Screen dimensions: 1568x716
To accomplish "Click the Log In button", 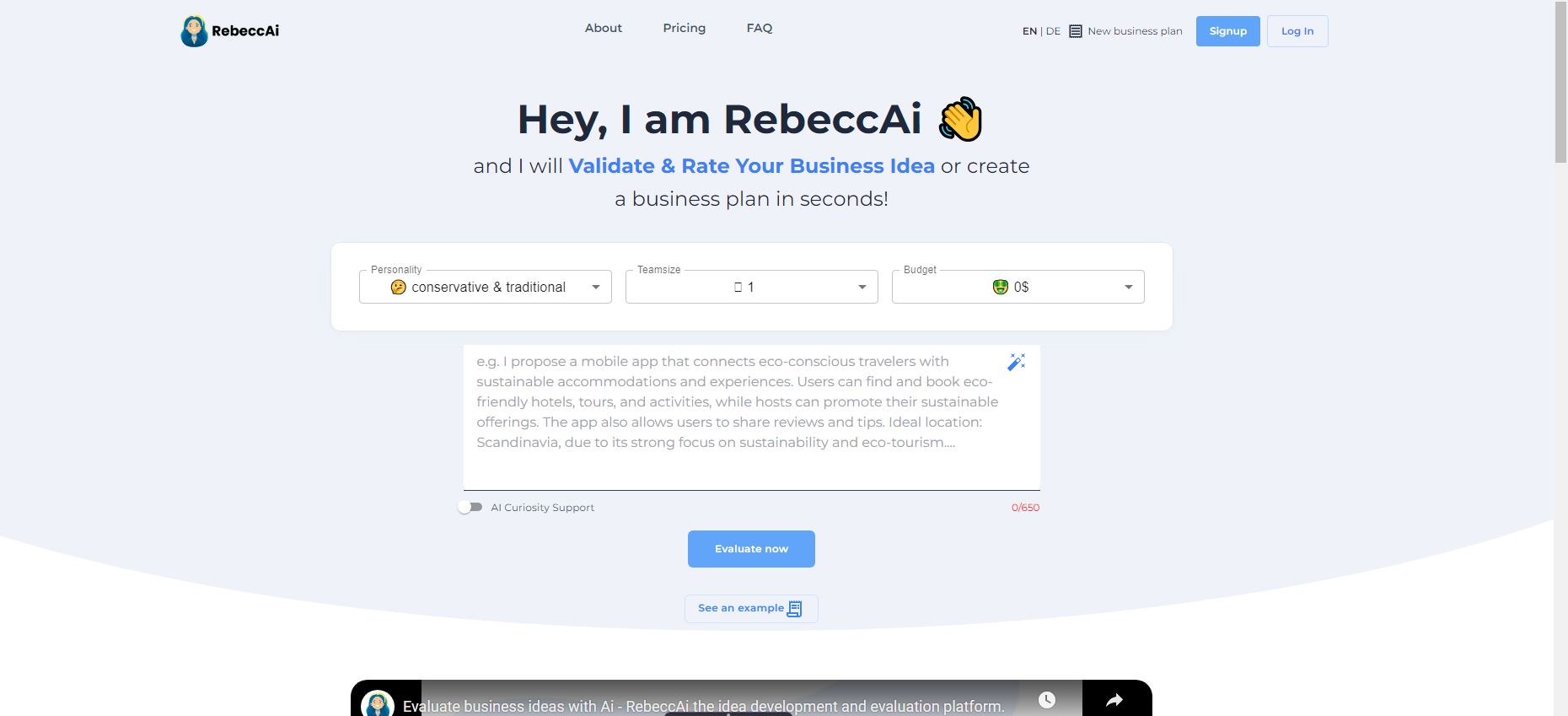I will click(x=1297, y=31).
